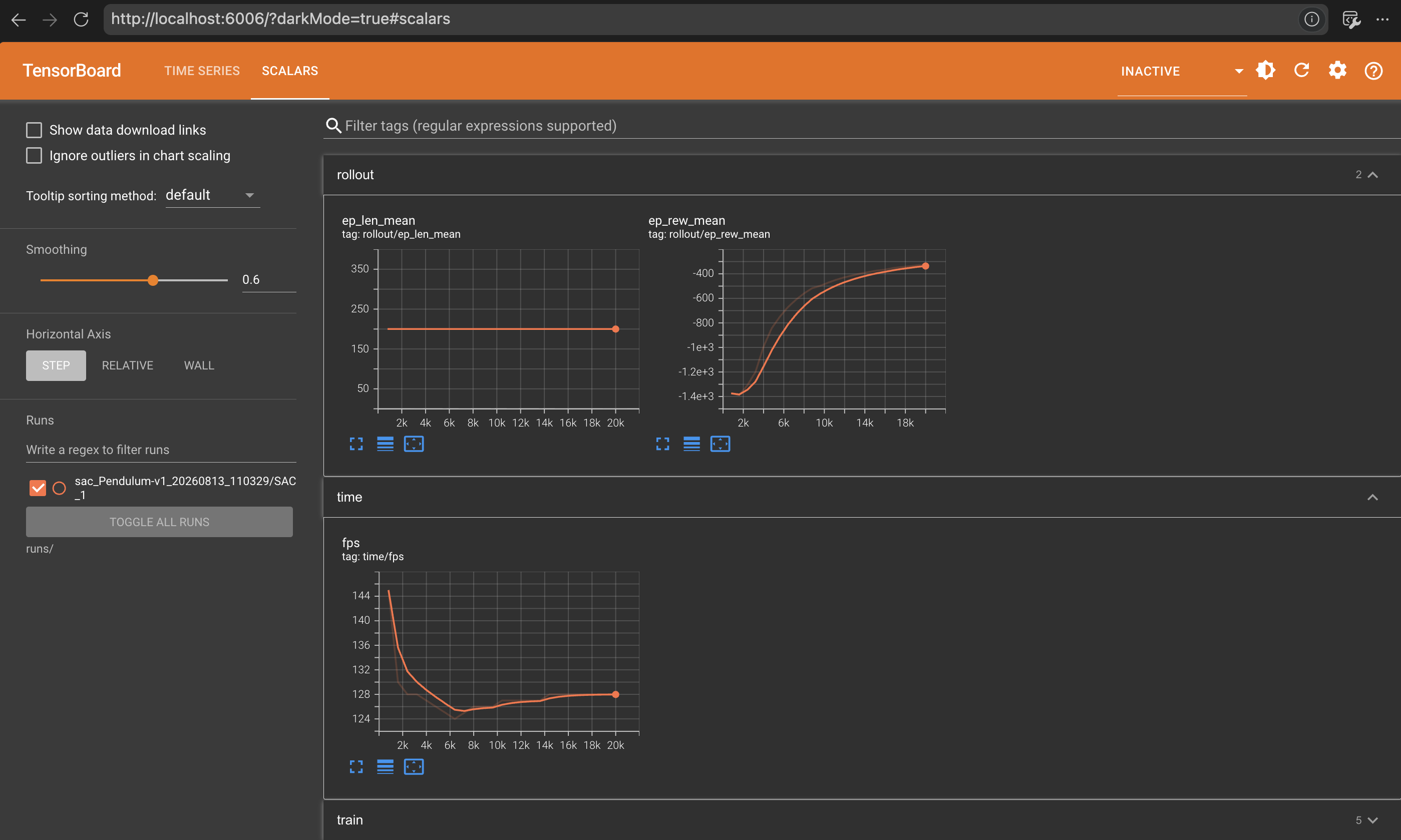Select the sac_Pendulum-v1 run radio circle

(60, 488)
